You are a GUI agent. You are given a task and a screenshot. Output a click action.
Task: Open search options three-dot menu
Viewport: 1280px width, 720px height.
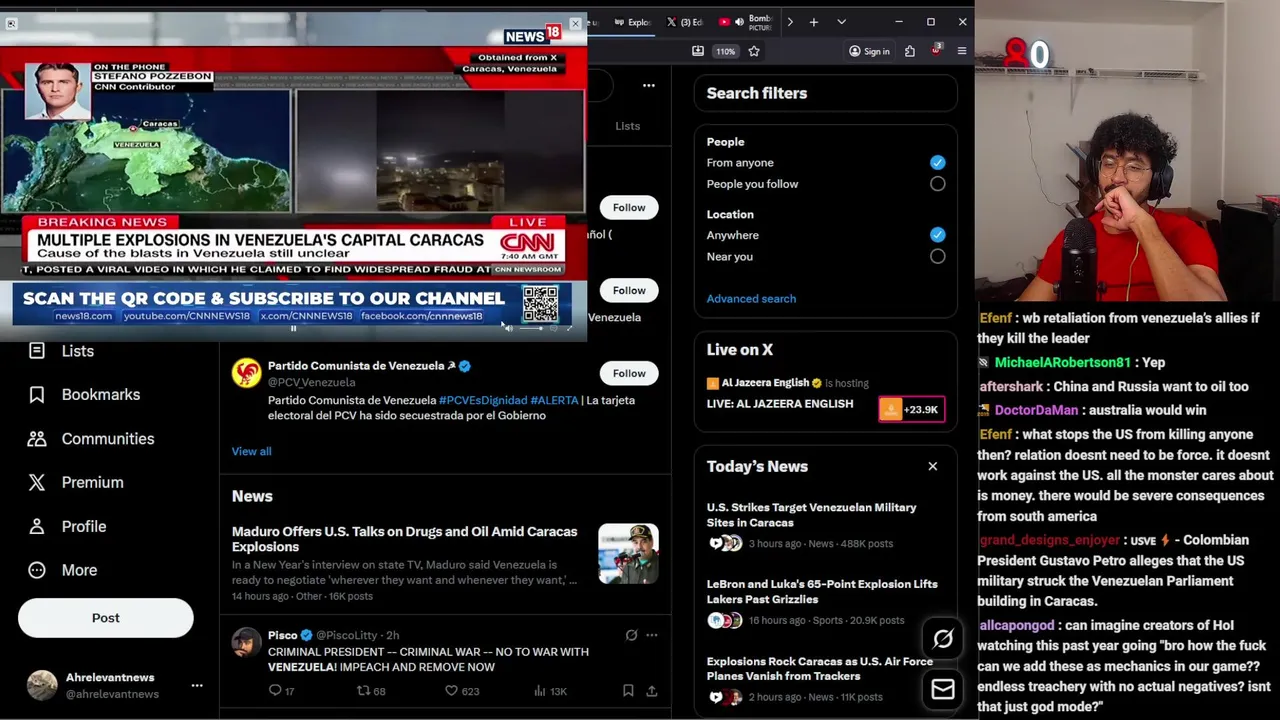click(649, 86)
